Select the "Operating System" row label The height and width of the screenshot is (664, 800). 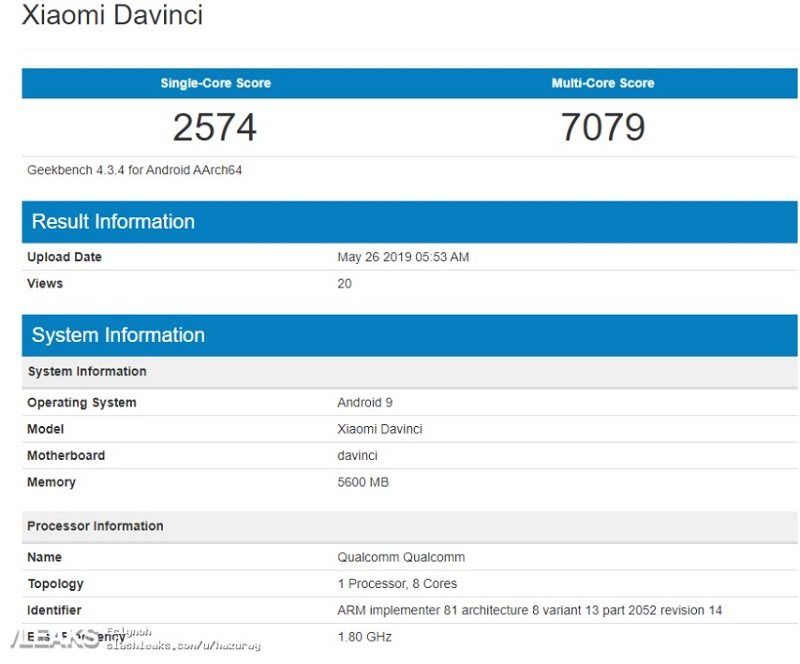pyautogui.click(x=82, y=403)
